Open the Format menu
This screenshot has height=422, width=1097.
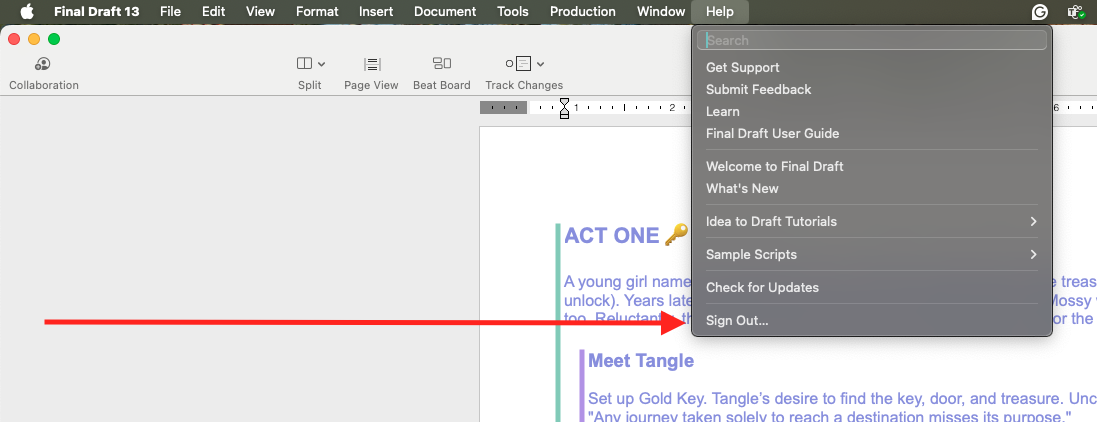click(x=317, y=11)
